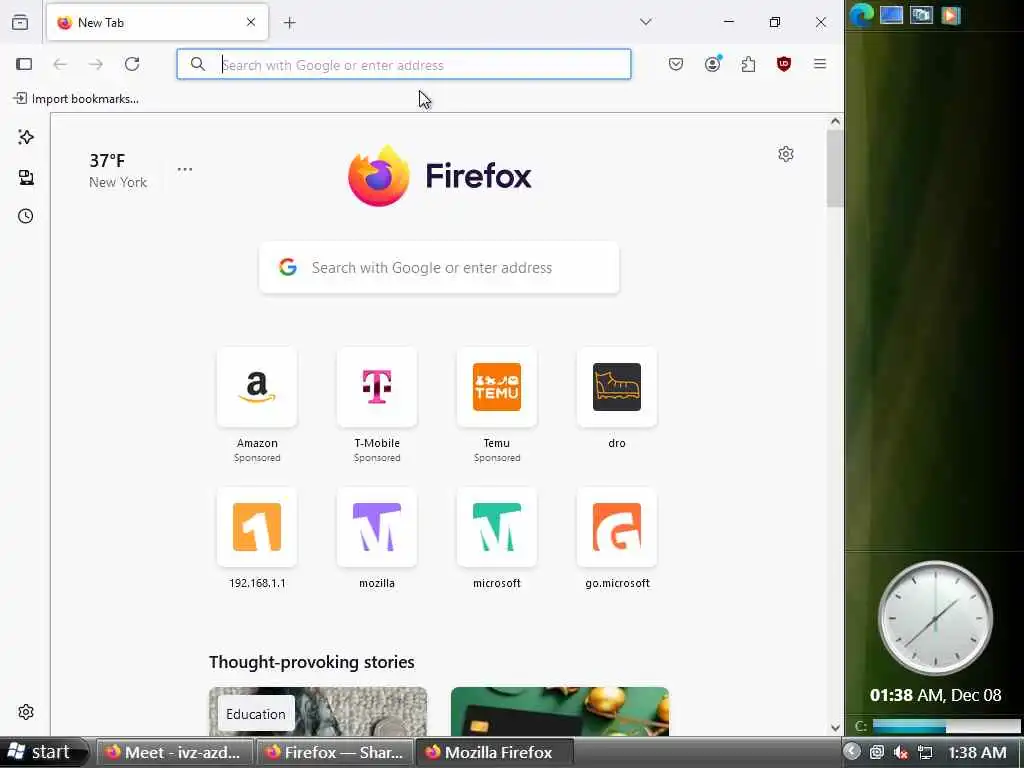Click the Education story card
Image resolution: width=1024 pixels, height=768 pixels.
[318, 711]
